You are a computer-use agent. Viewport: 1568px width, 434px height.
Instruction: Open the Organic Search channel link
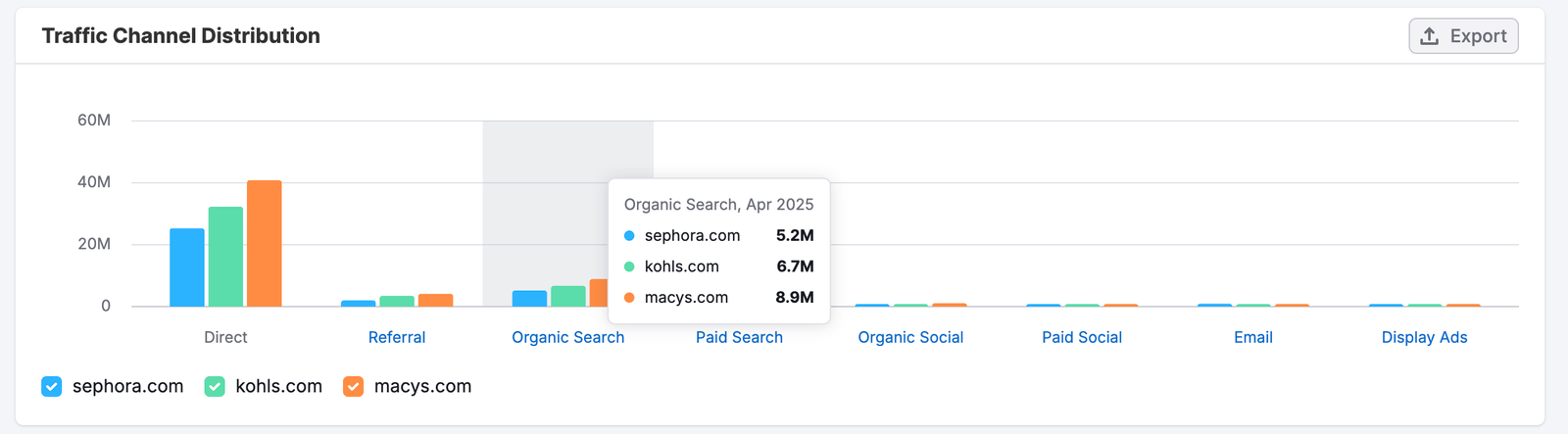(567, 337)
